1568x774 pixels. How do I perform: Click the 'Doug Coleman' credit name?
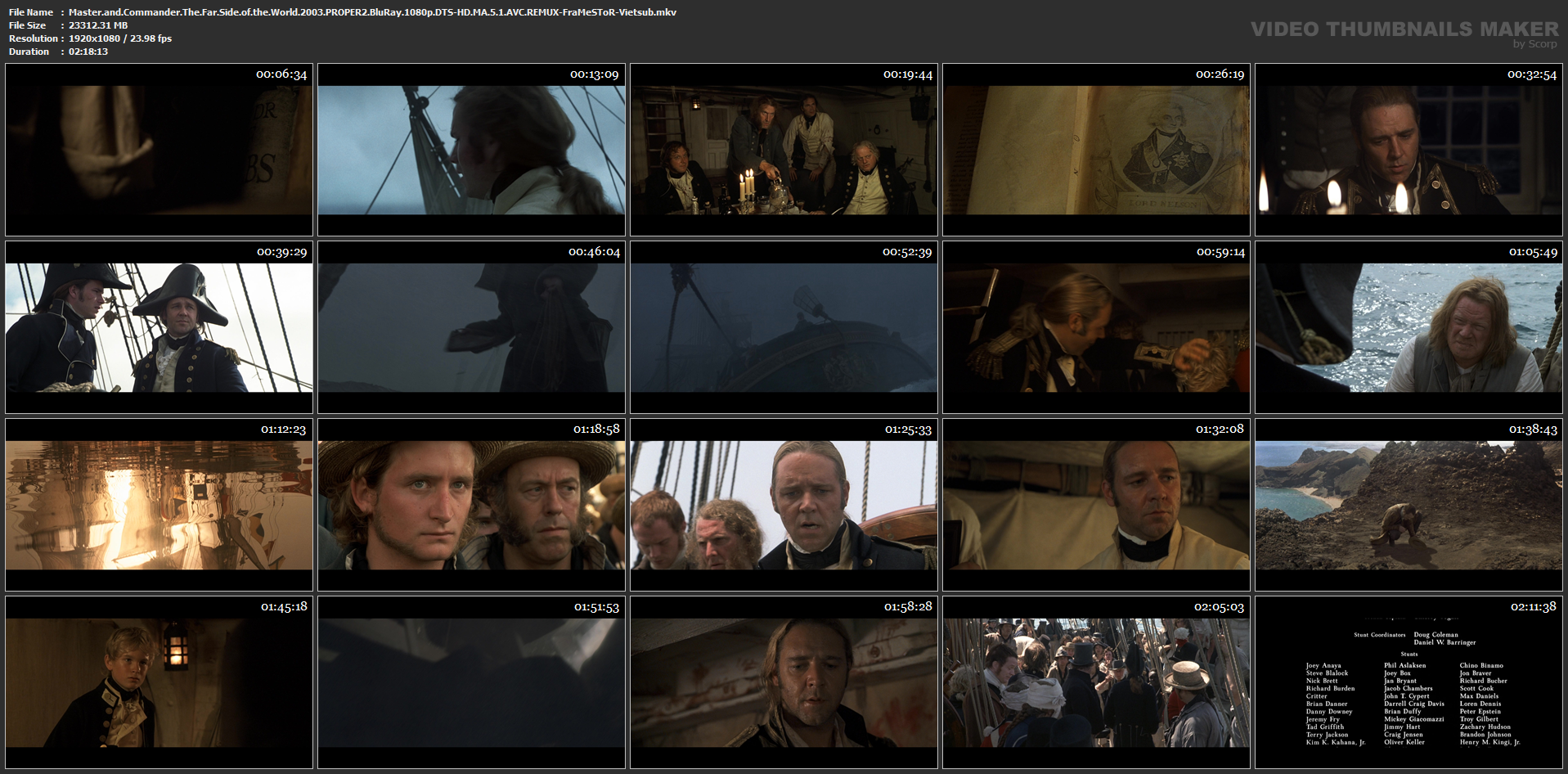click(x=1435, y=635)
